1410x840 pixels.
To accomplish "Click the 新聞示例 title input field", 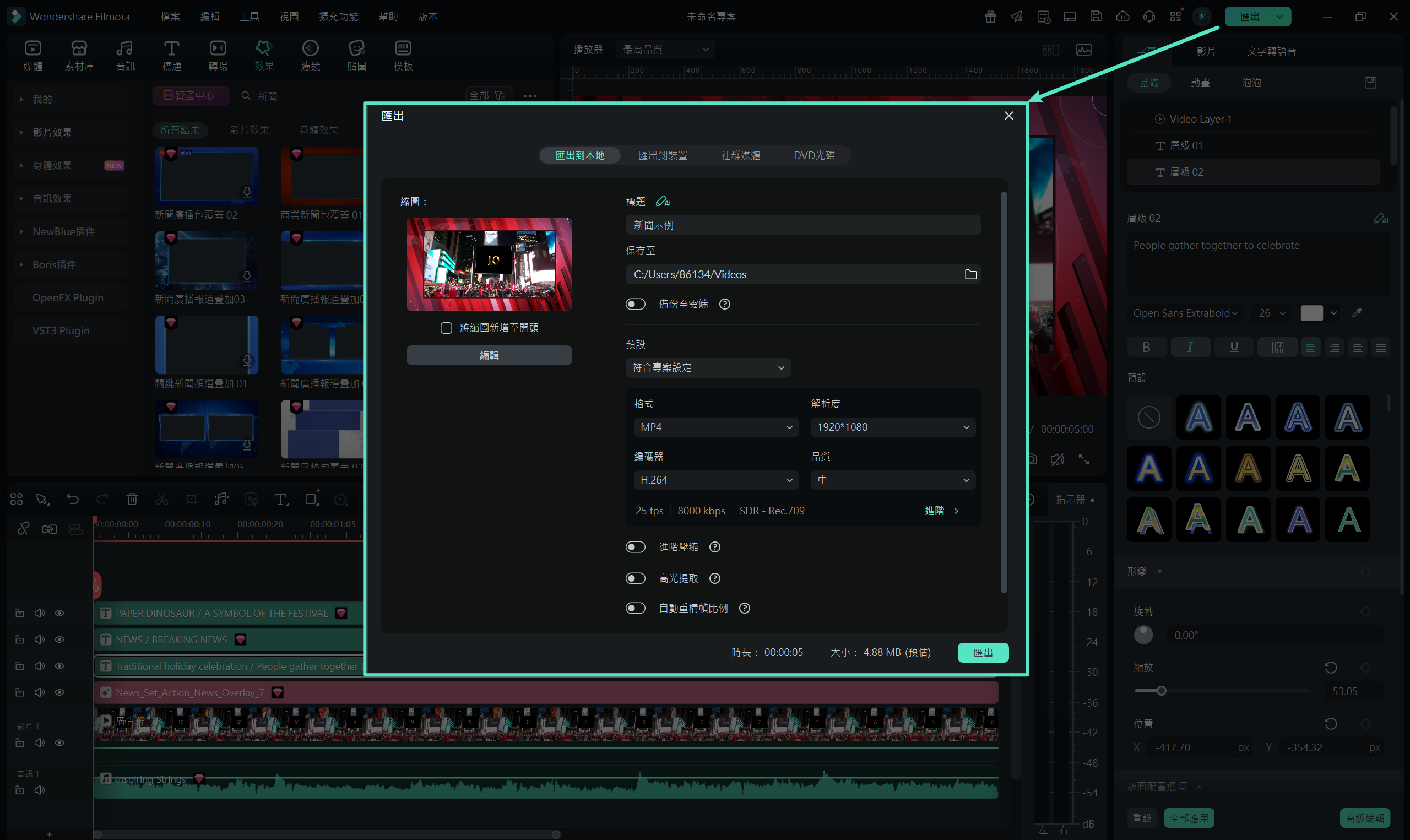I will [802, 225].
